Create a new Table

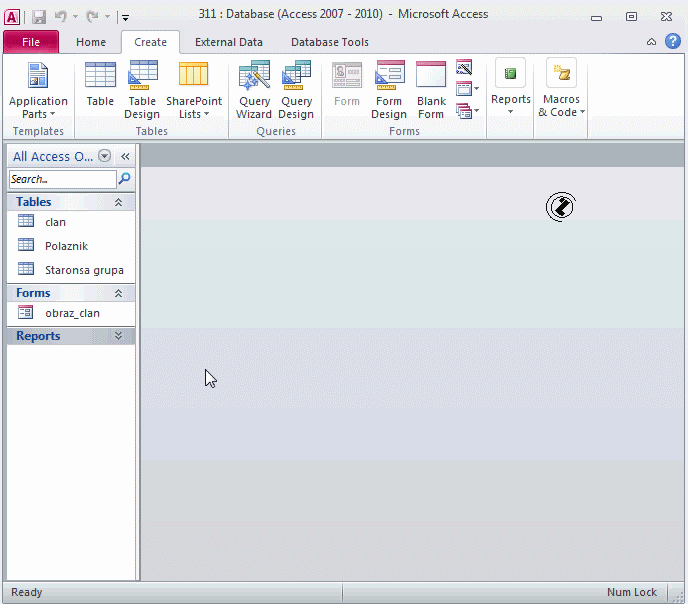coord(100,85)
